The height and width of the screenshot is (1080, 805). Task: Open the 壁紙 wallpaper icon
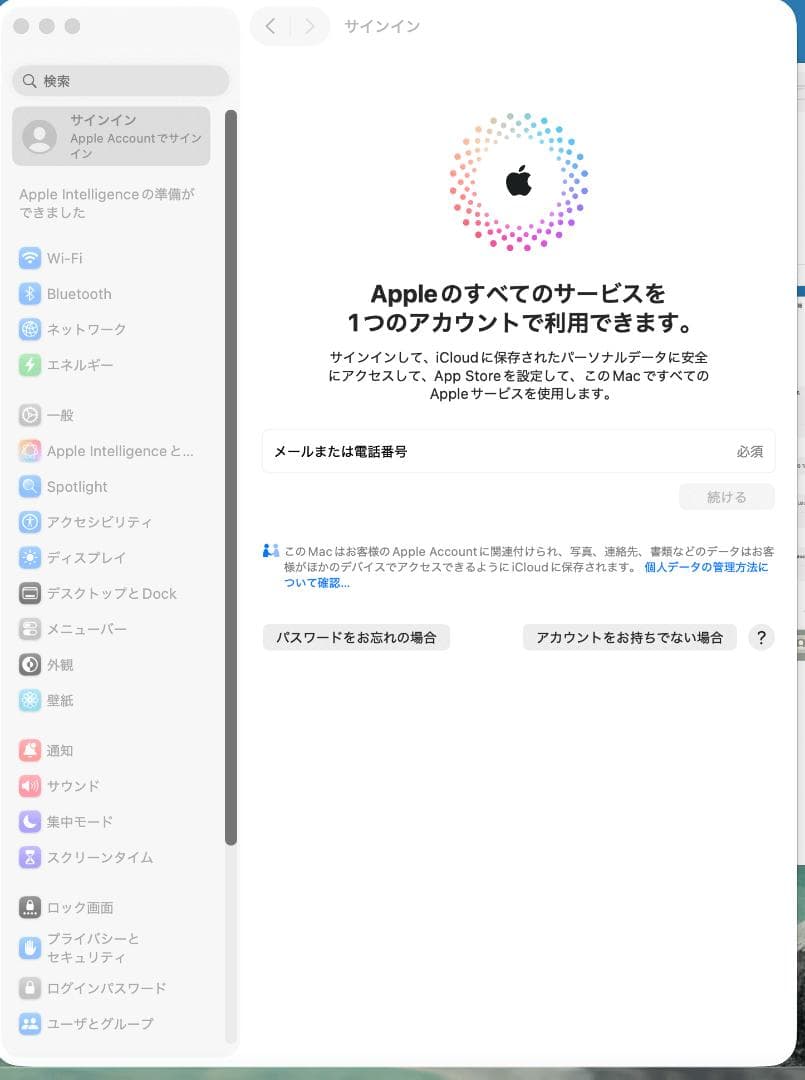click(x=30, y=700)
